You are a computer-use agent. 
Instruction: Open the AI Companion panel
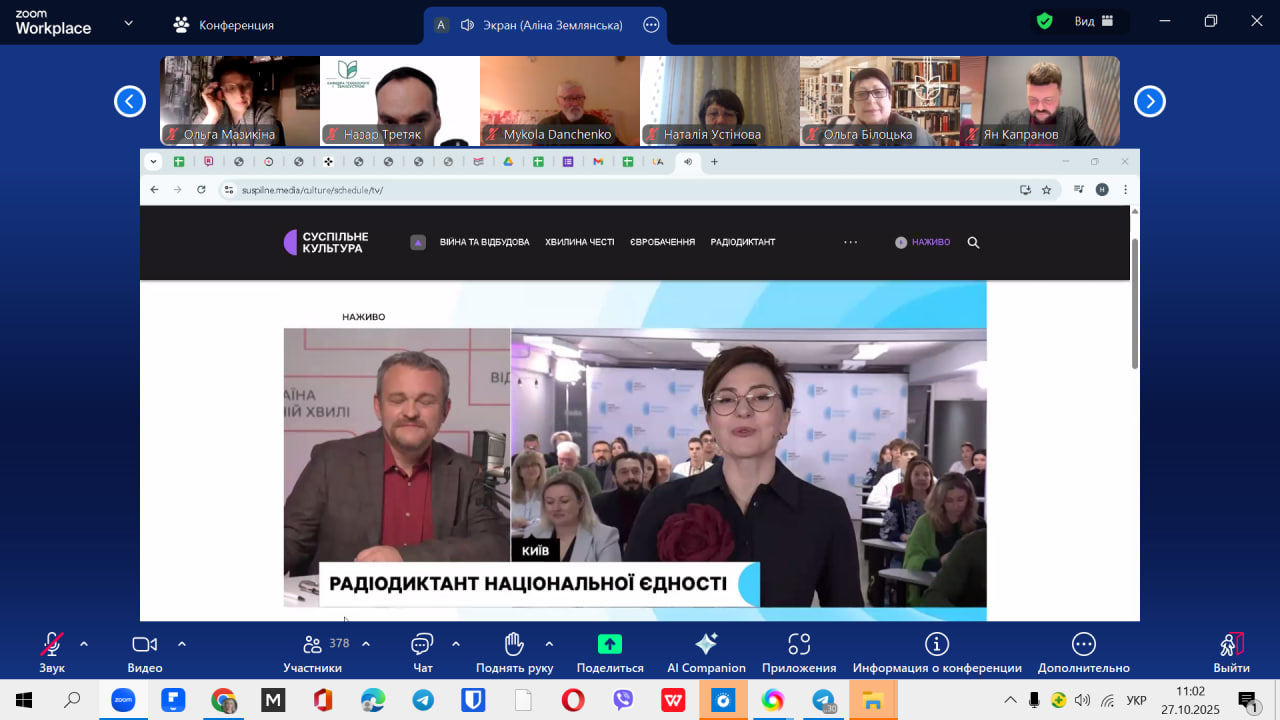706,645
